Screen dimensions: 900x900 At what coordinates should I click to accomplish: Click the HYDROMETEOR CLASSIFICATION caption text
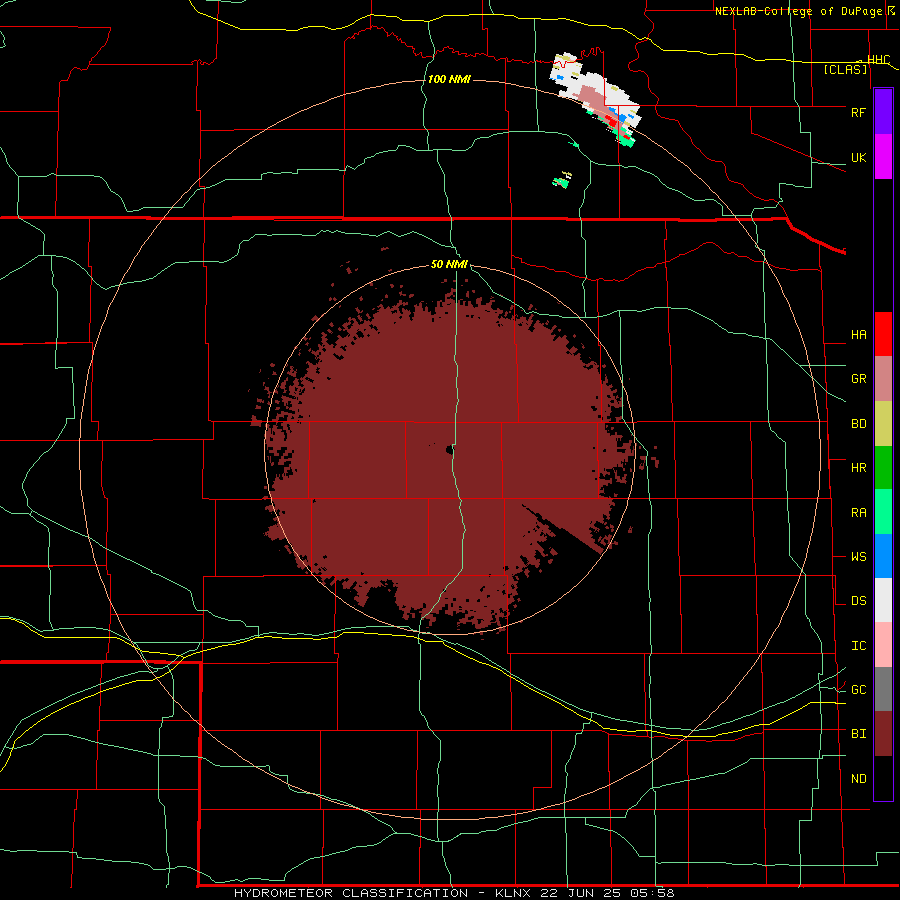351,893
